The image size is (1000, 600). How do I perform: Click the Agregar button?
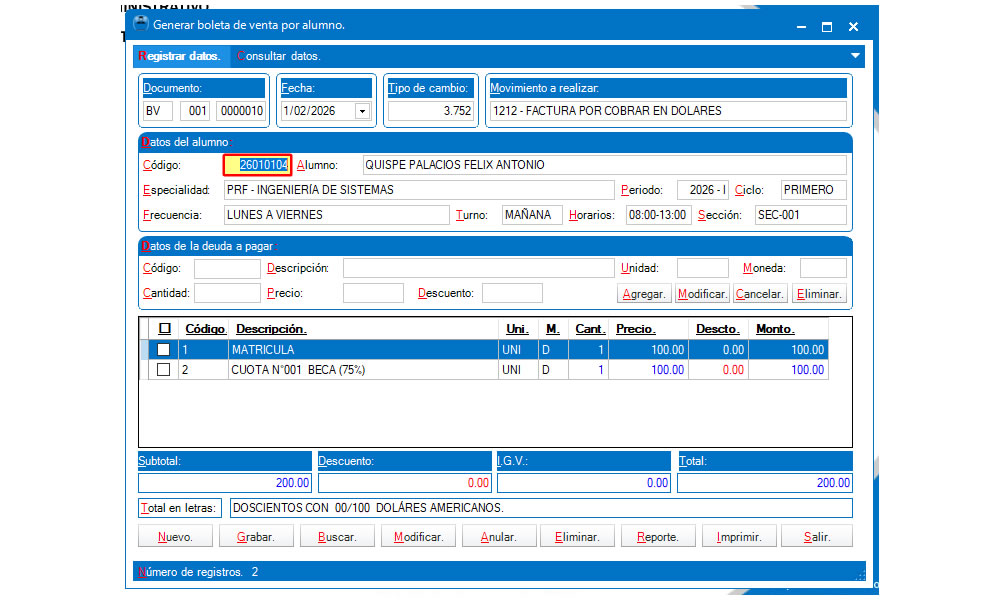[644, 294]
